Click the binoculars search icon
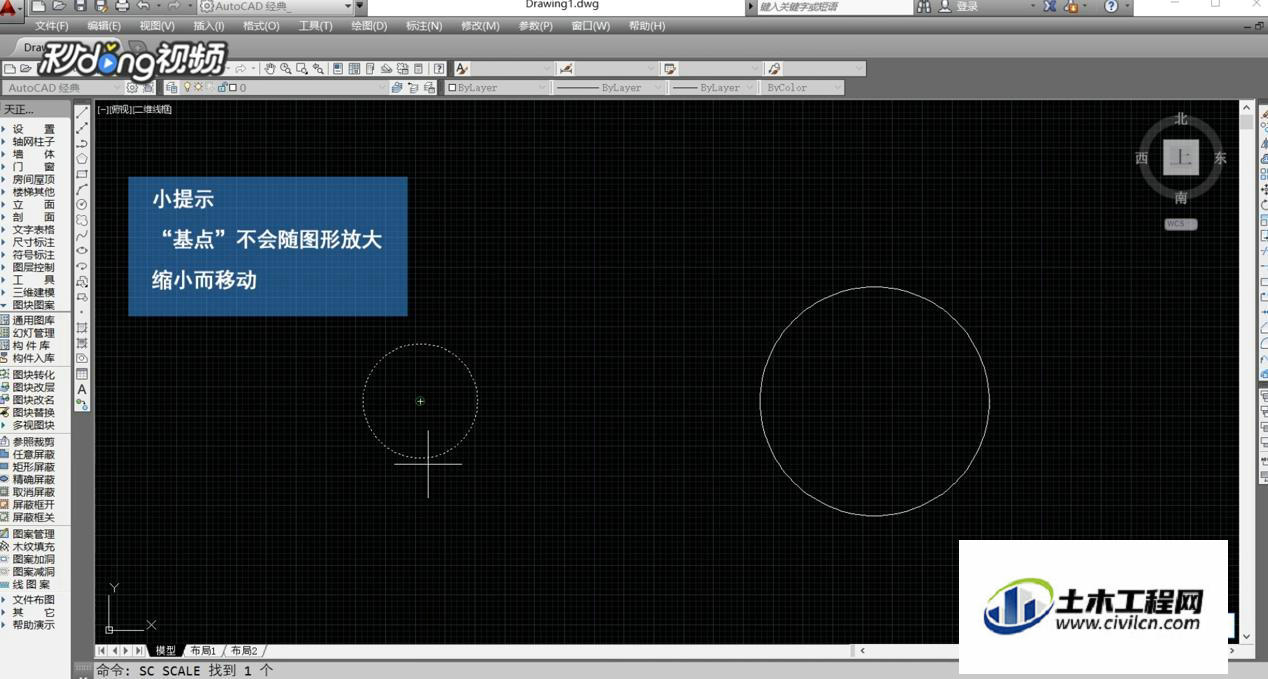 (x=923, y=6)
